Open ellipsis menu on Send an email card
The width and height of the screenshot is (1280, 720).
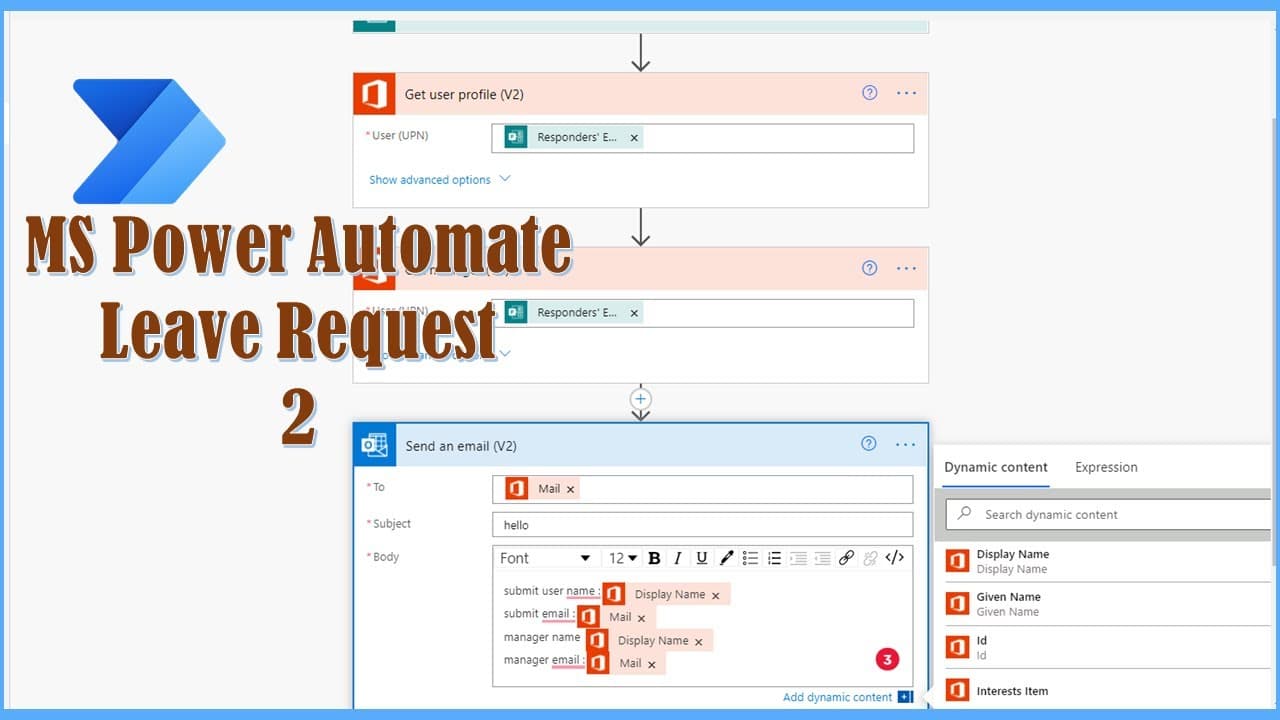click(906, 445)
